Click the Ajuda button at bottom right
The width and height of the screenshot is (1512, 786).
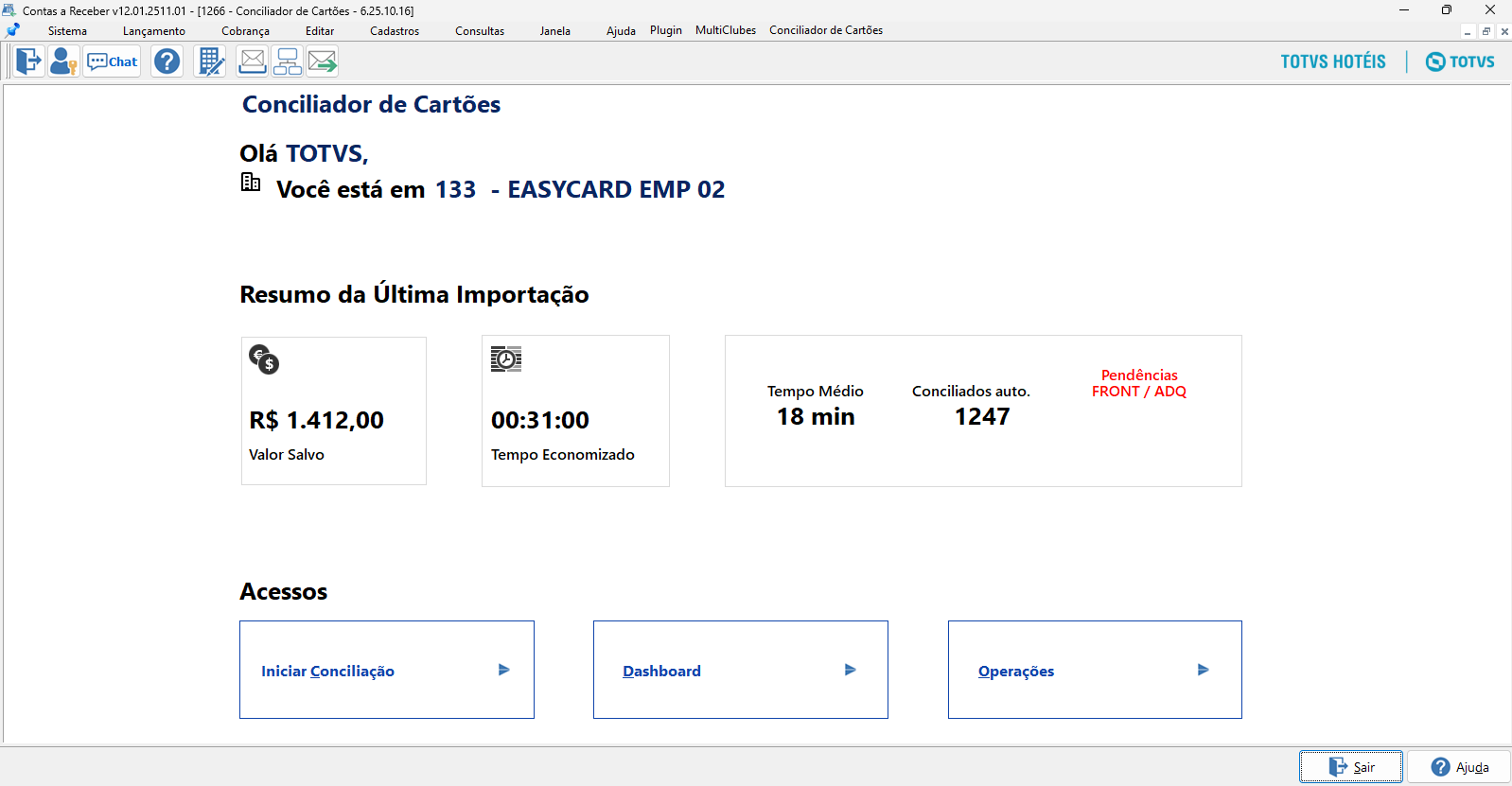pos(1459,767)
